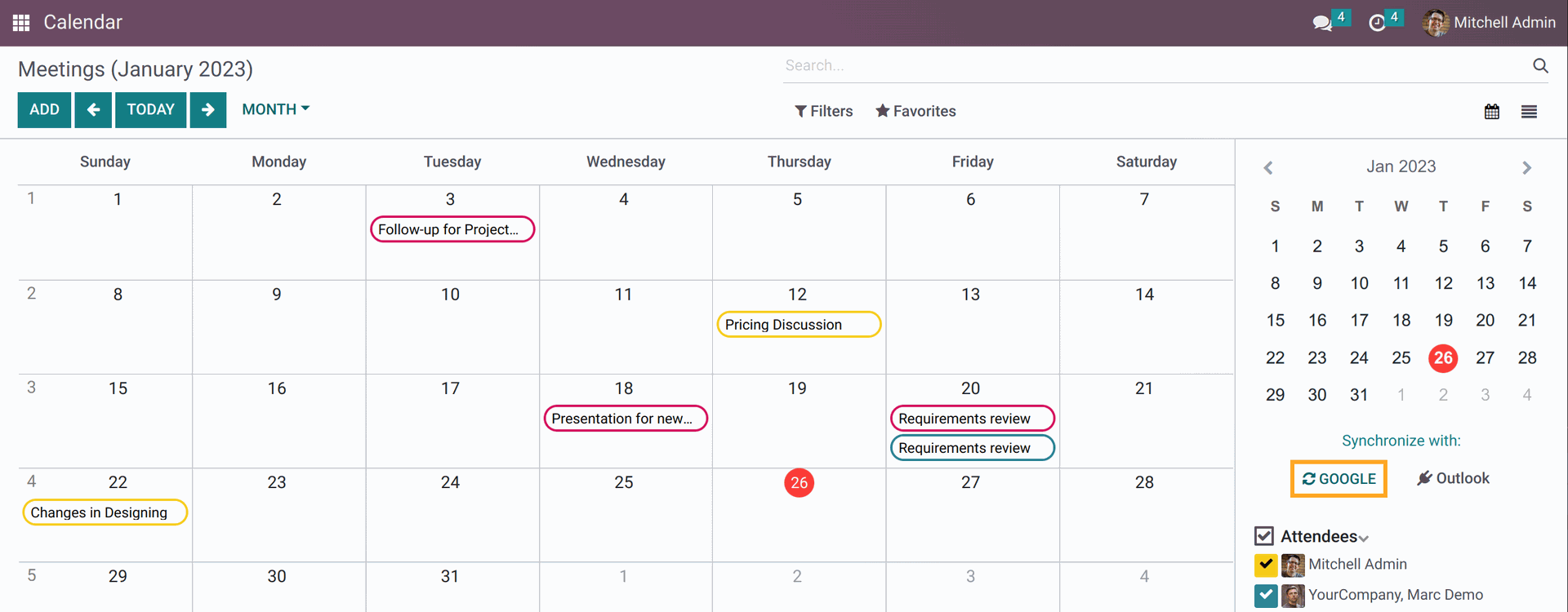Toggle the Attendees checkbox
This screenshot has width=1568, height=612.
point(1264,536)
